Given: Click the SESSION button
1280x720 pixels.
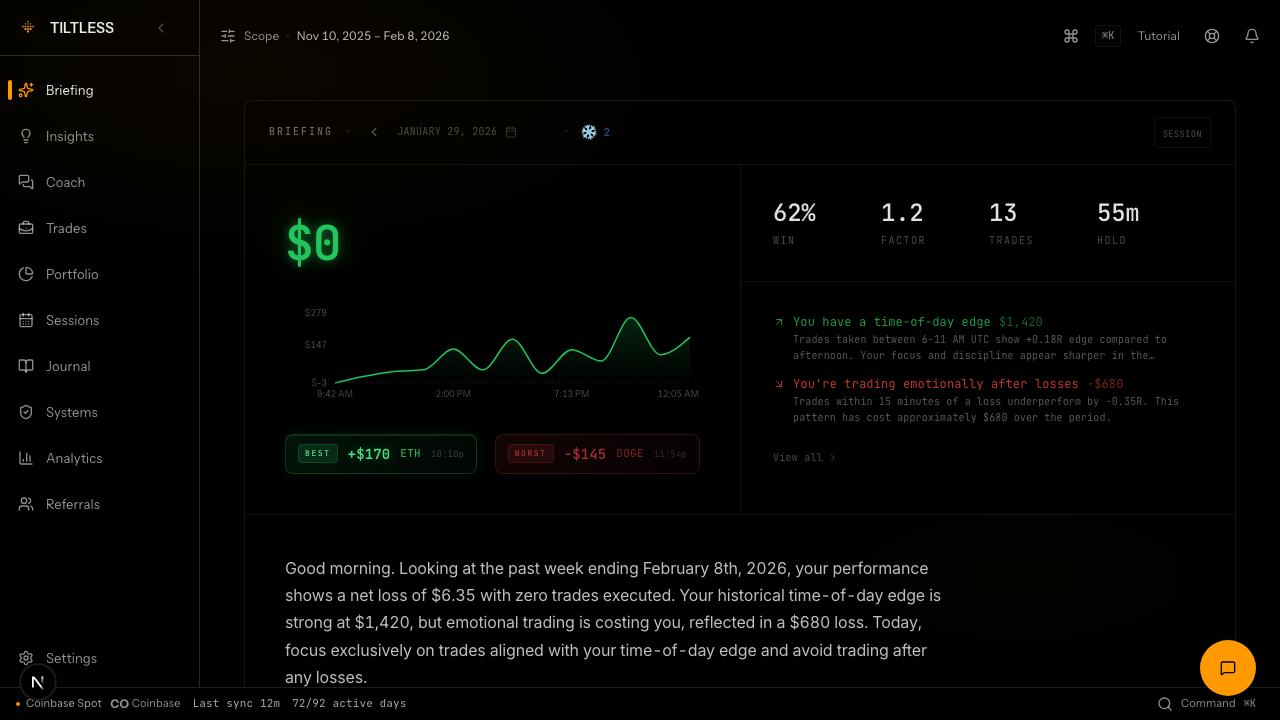Looking at the screenshot, I should pos(1182,132).
